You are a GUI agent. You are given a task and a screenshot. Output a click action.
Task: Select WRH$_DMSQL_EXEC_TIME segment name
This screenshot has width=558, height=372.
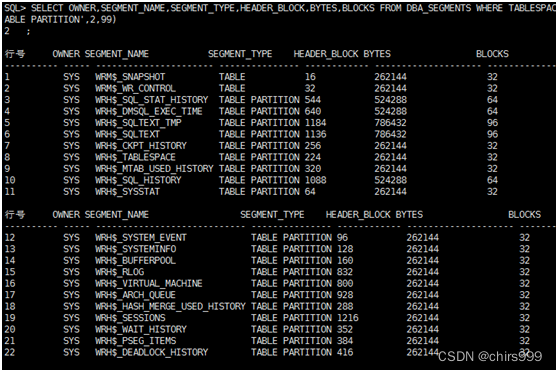[148, 111]
